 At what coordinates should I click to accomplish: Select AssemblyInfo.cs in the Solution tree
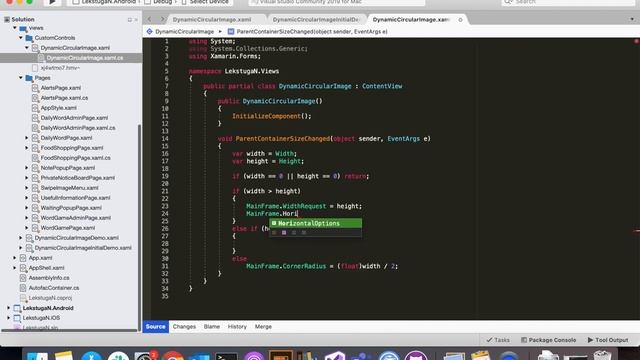click(x=49, y=278)
